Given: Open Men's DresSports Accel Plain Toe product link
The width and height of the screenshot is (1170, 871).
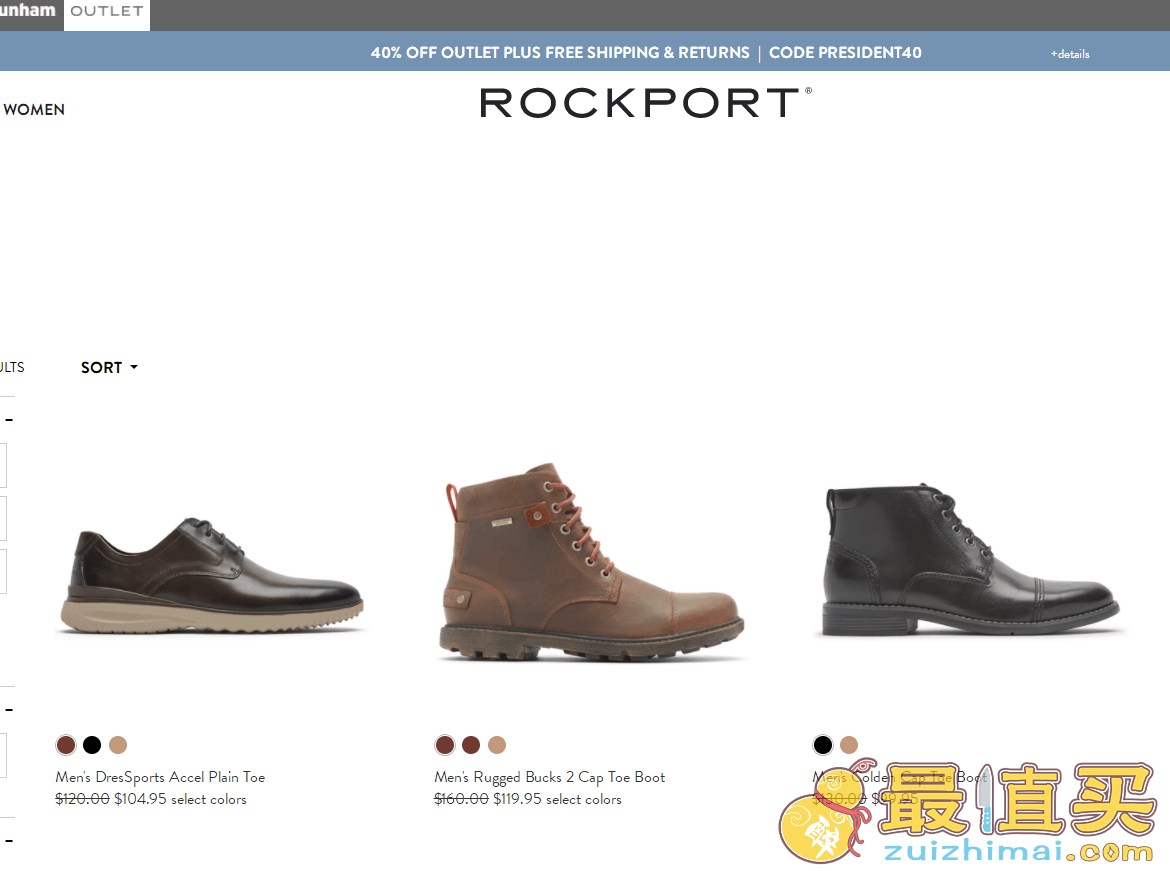Looking at the screenshot, I should coord(160,777).
